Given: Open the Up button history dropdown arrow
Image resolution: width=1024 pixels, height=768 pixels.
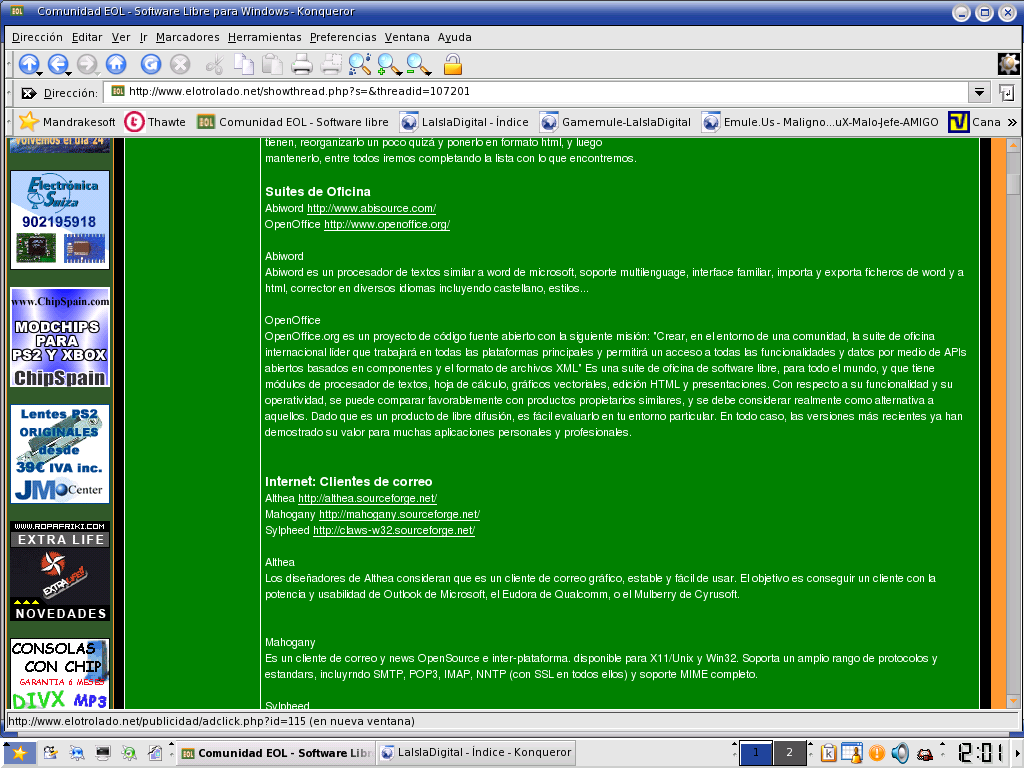Looking at the screenshot, I should (x=40, y=72).
